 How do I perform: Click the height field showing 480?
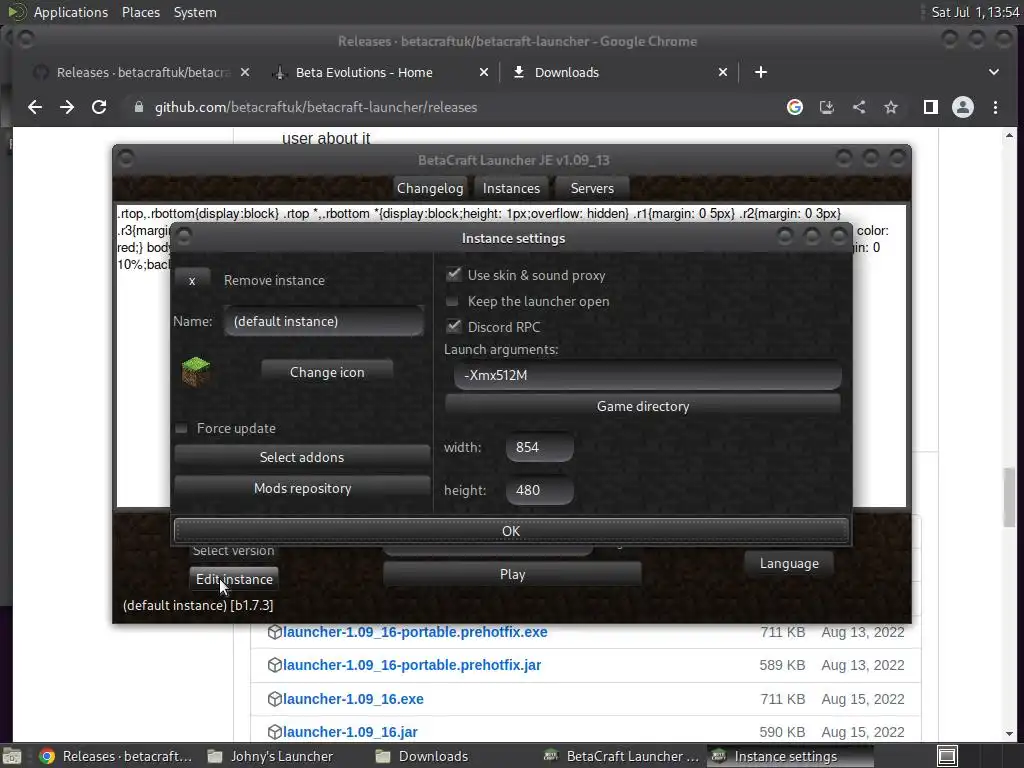point(539,490)
